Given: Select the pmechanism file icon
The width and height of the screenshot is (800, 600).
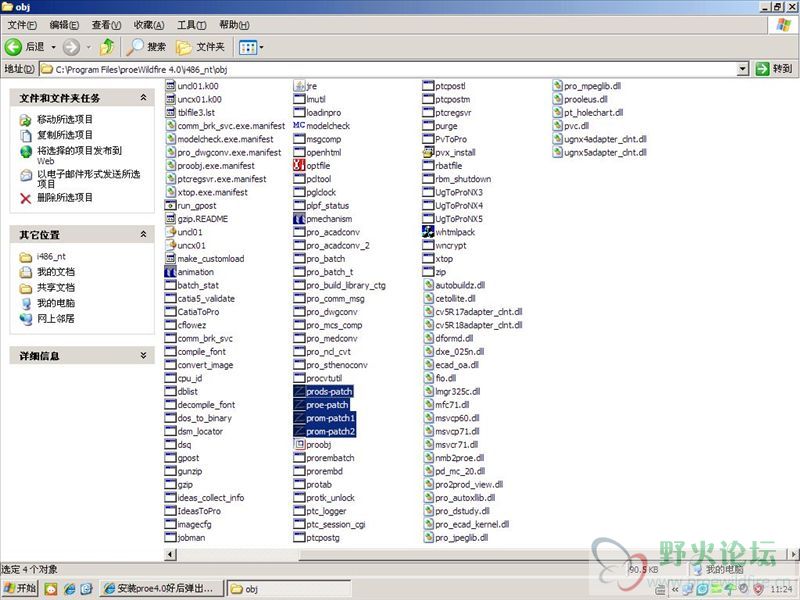Looking at the screenshot, I should pos(299,219).
